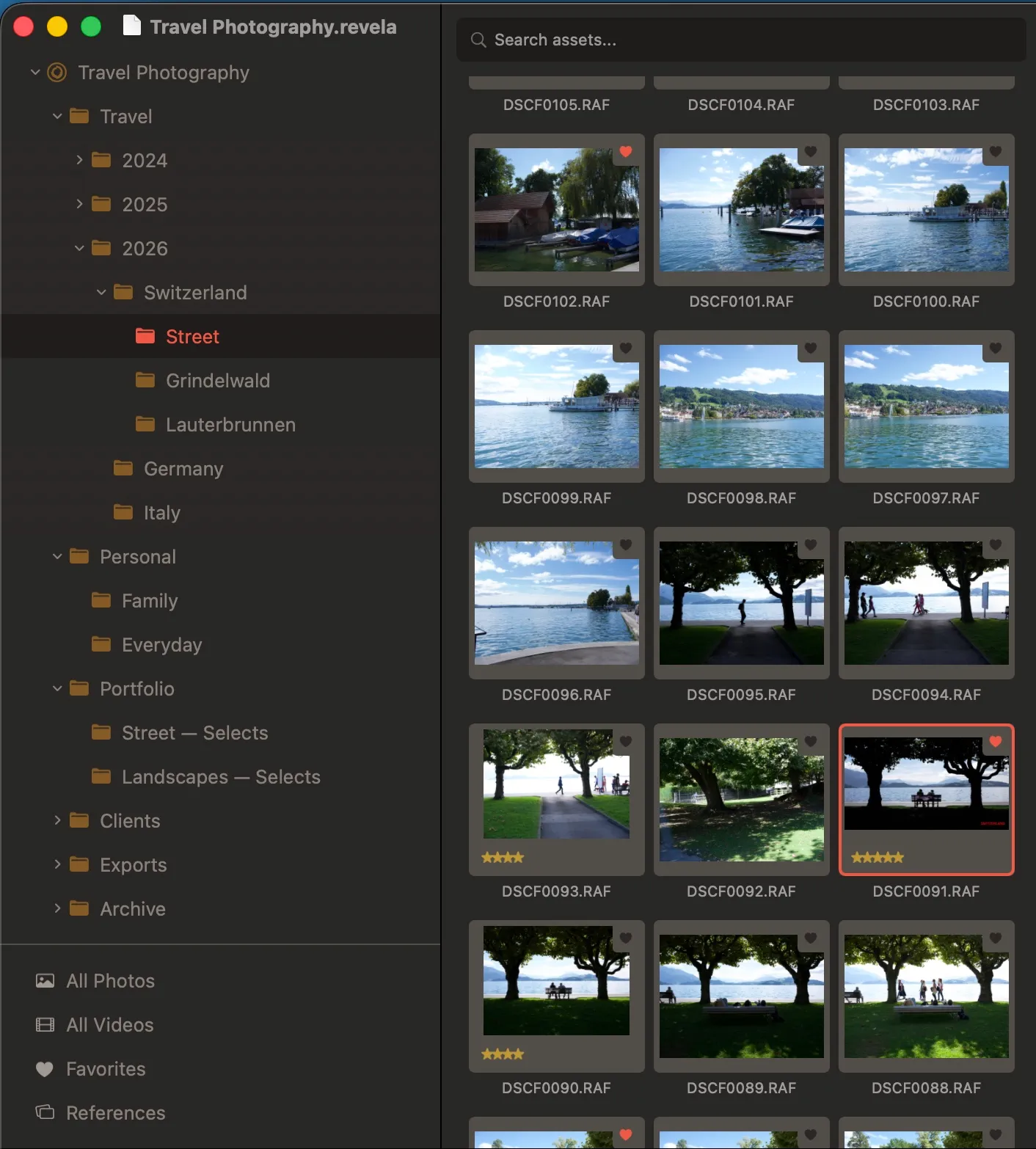Viewport: 1036px width, 1149px height.
Task: Focus the Search assets field
Action: click(x=741, y=40)
